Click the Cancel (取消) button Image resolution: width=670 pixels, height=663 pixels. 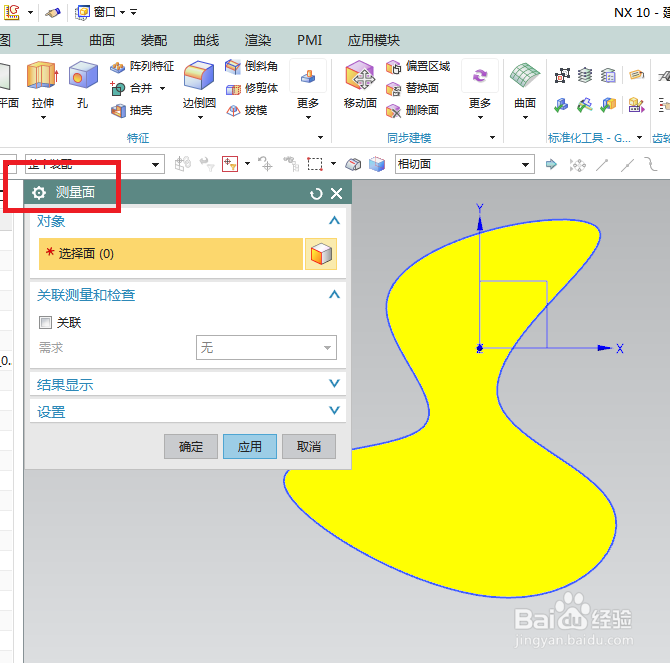click(x=309, y=447)
